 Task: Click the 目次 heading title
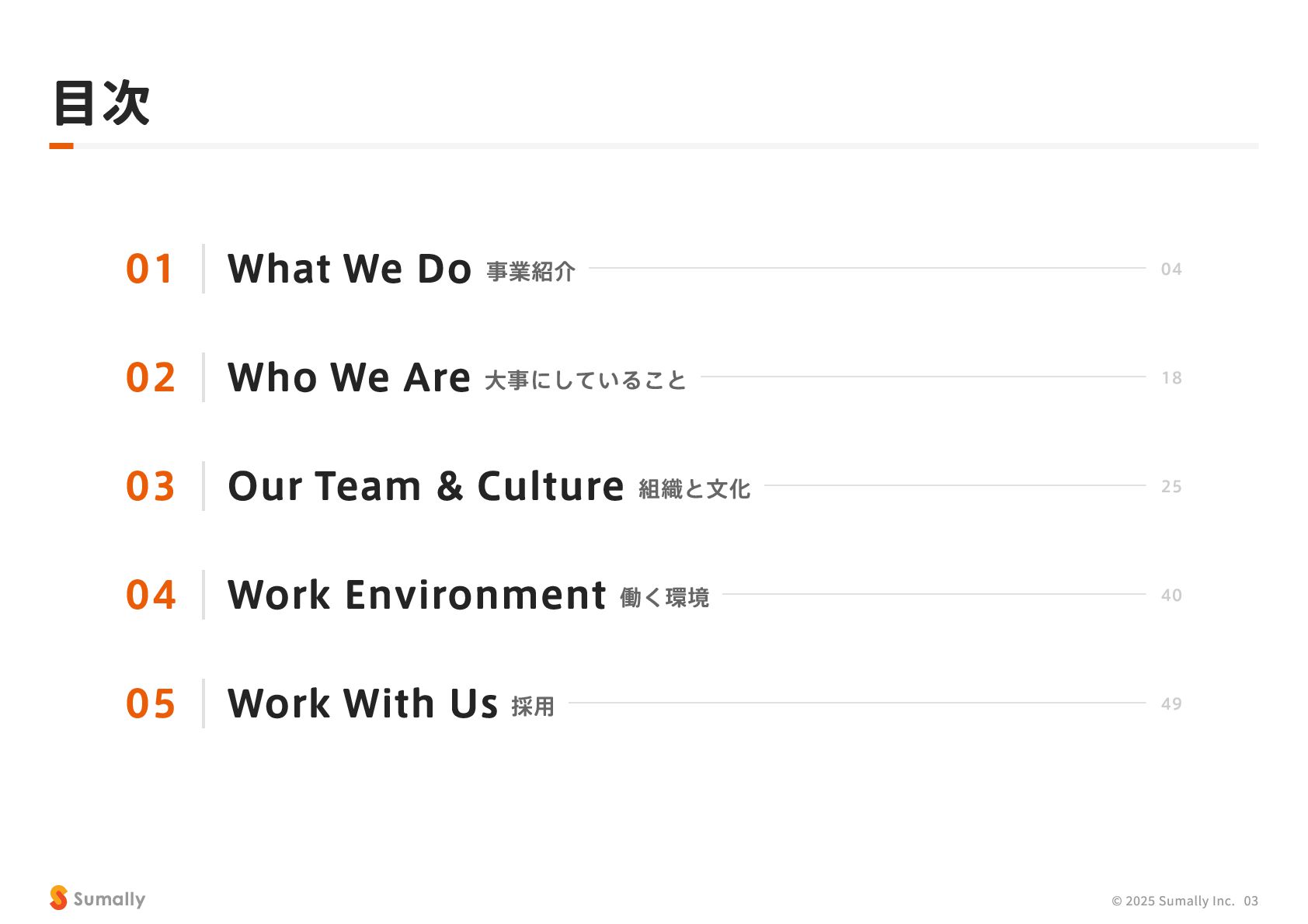101,102
